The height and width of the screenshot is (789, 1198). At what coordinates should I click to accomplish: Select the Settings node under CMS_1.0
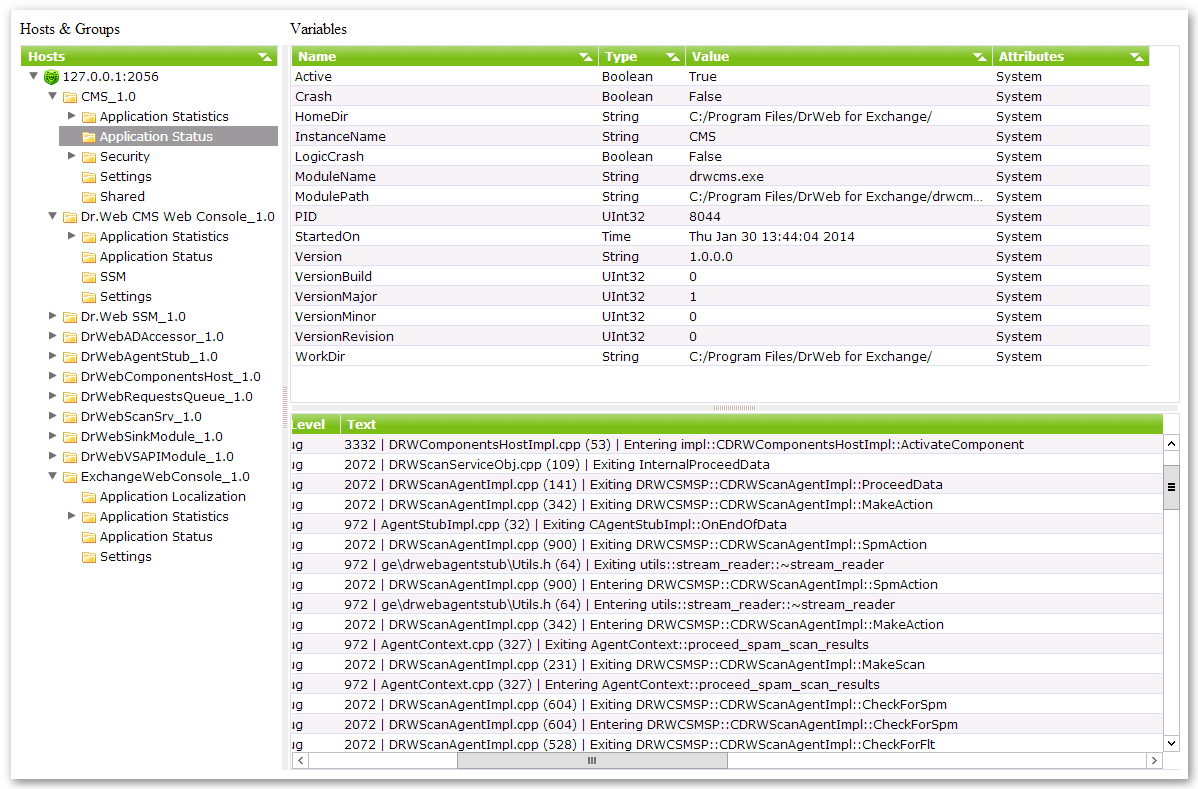coord(124,176)
